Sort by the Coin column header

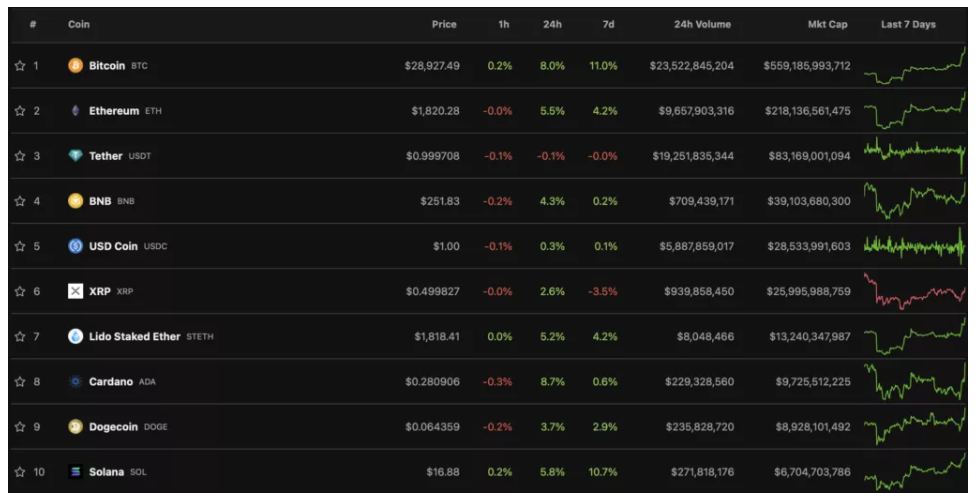coord(79,24)
